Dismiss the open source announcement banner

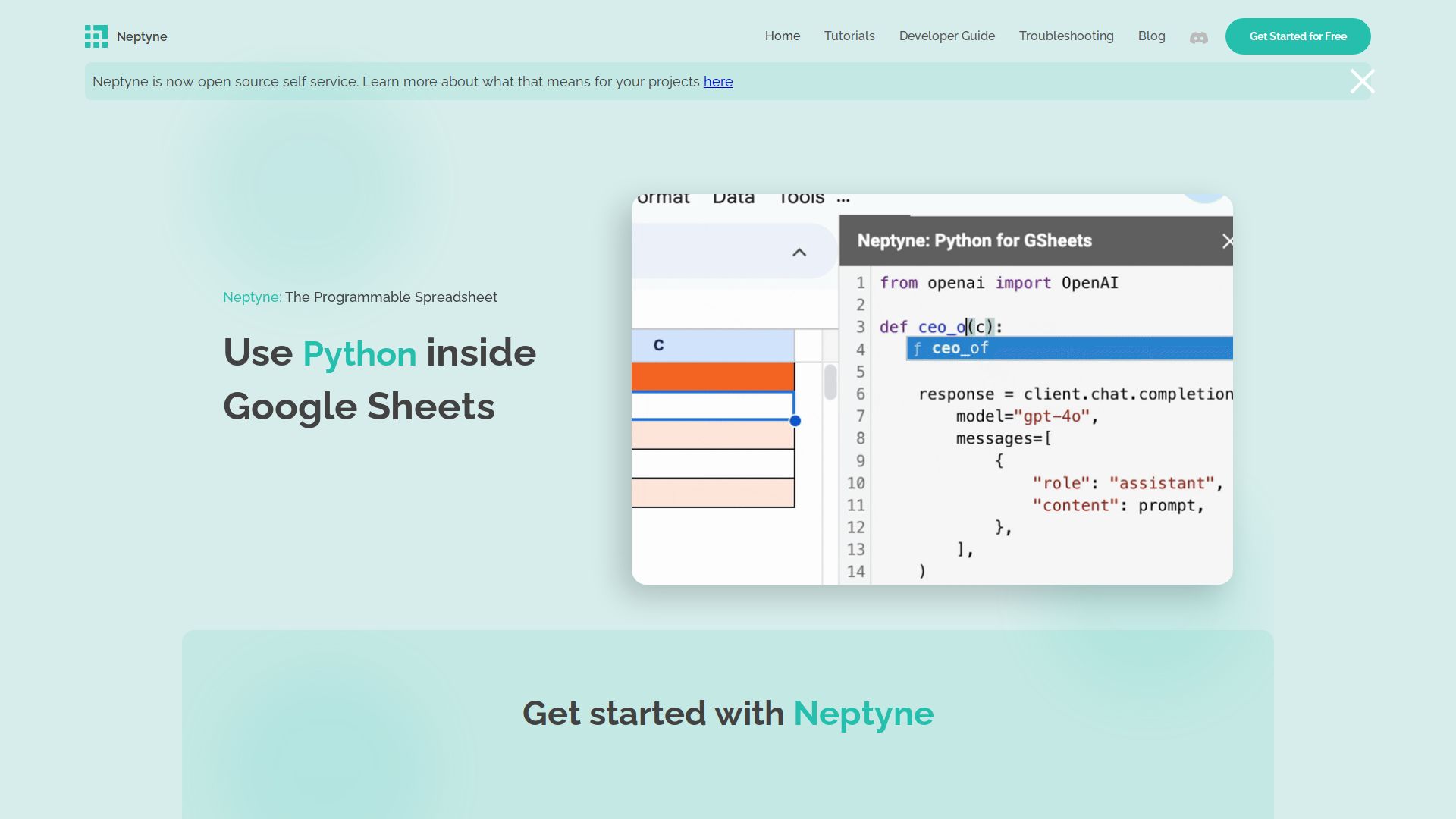1362,81
